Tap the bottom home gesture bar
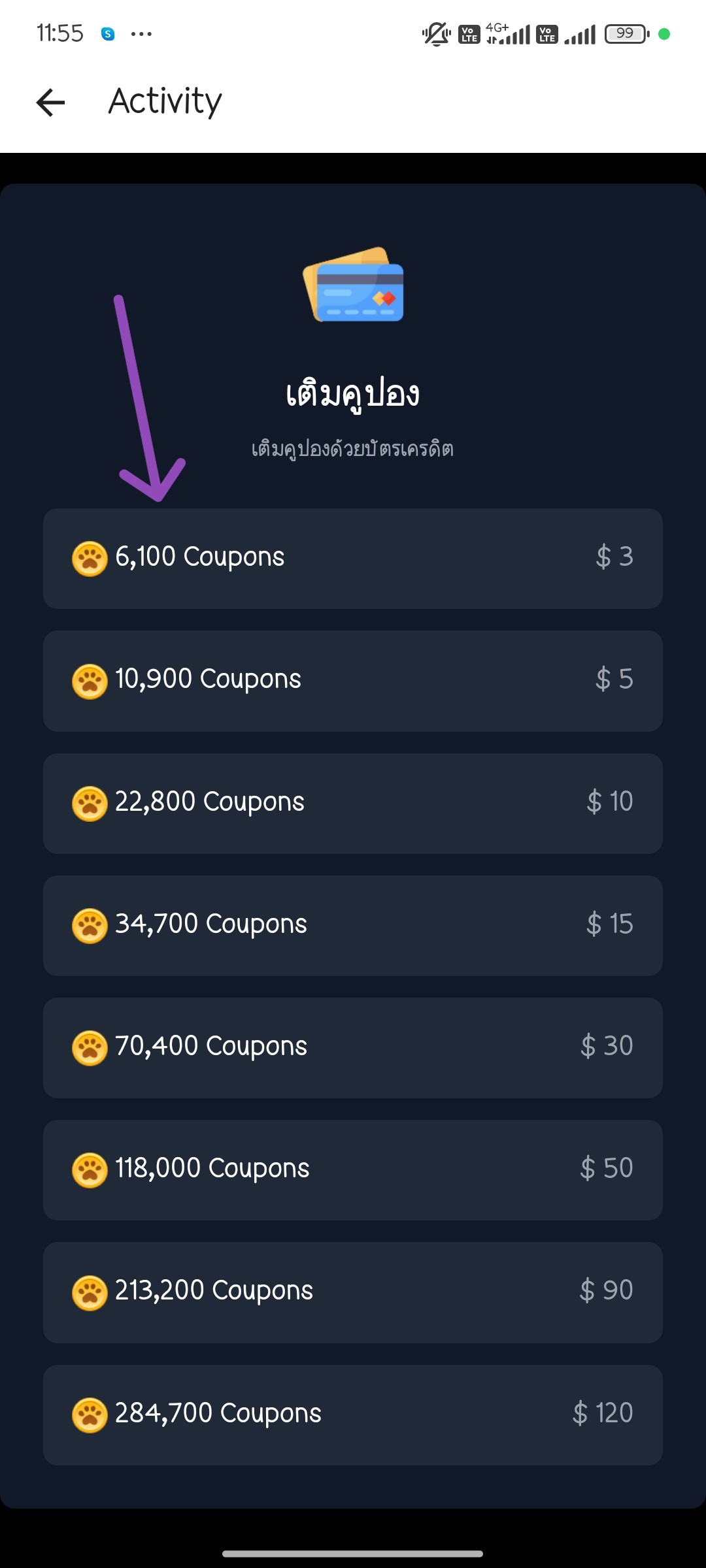 [x=353, y=1553]
